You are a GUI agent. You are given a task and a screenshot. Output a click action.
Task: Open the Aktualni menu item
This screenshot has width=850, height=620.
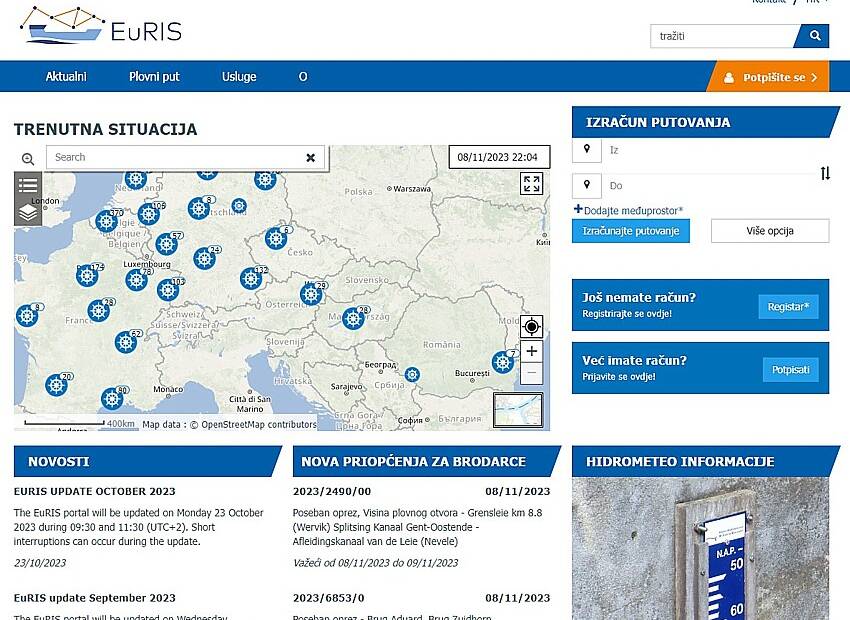pos(66,77)
